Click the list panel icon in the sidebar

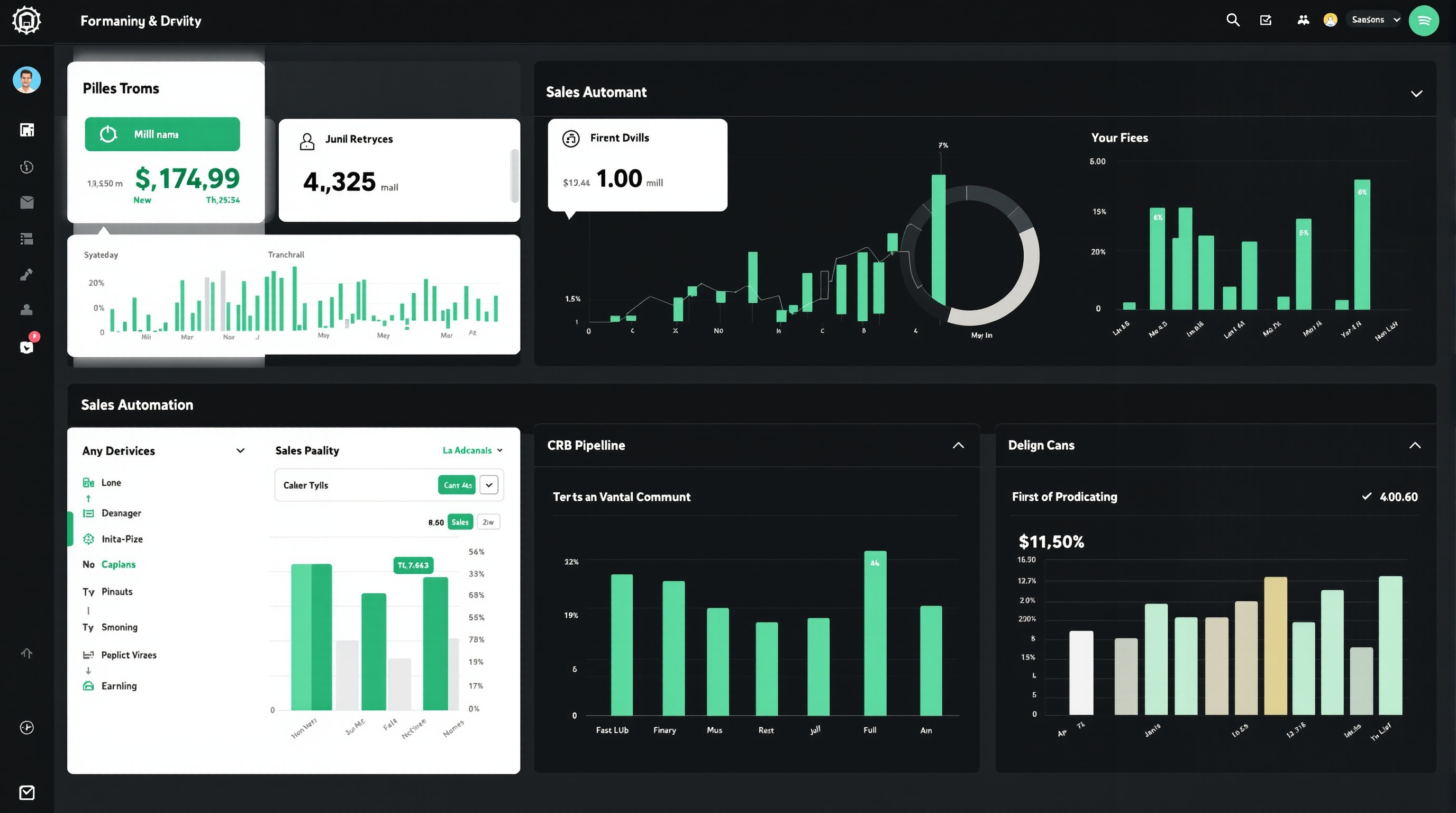[26, 239]
